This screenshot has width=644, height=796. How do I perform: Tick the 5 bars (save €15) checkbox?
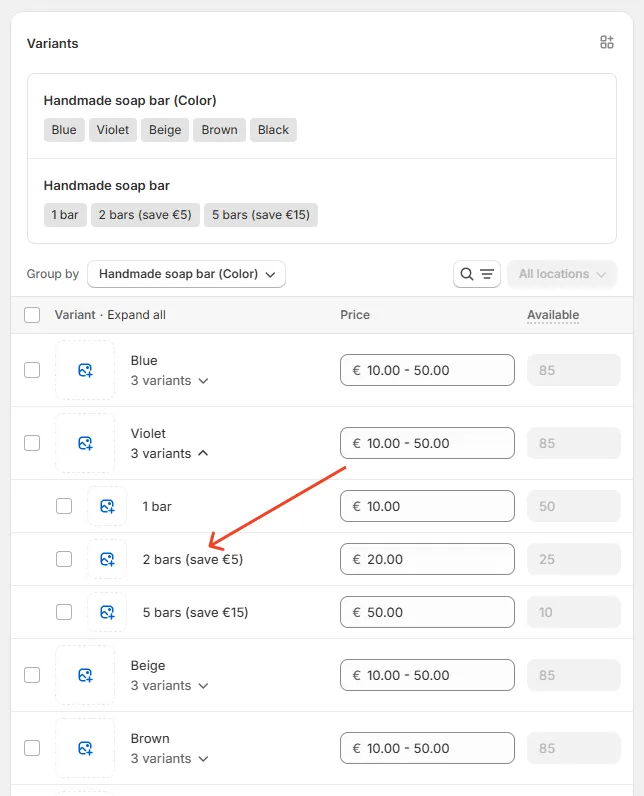tap(64, 612)
